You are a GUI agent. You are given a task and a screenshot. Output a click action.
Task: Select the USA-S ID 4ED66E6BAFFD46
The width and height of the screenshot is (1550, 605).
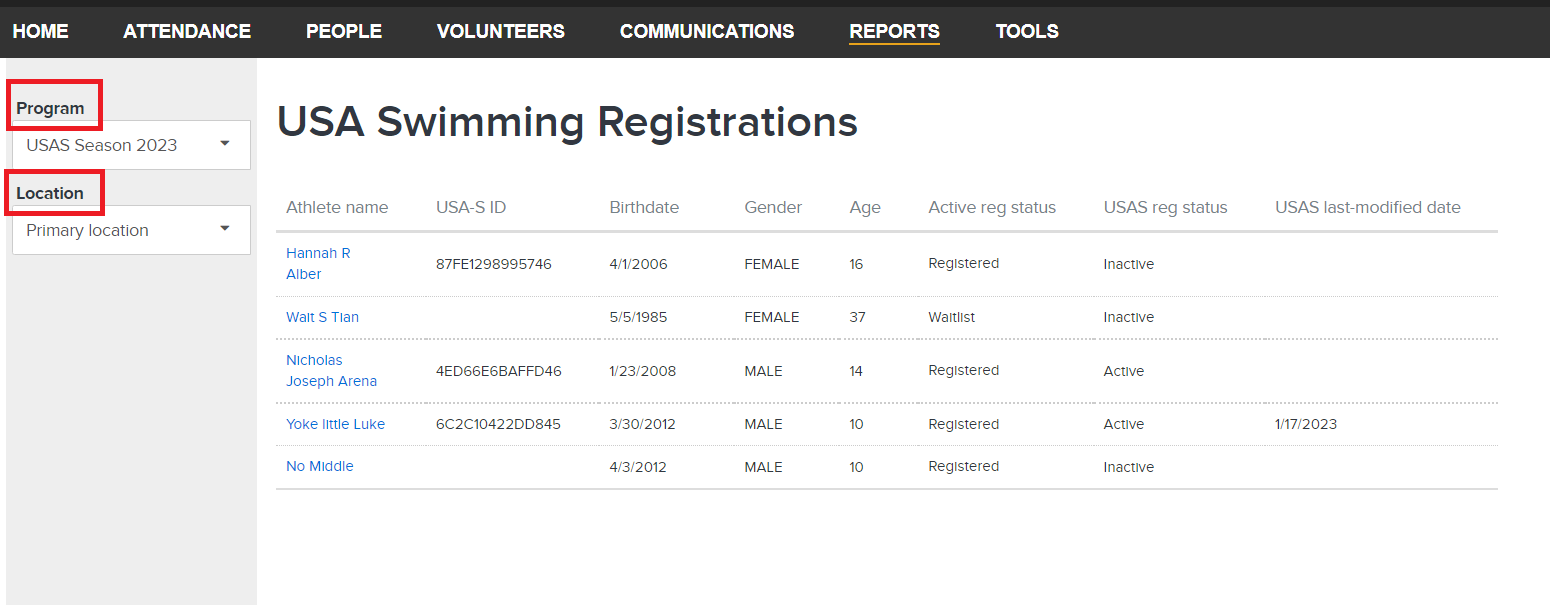point(499,371)
